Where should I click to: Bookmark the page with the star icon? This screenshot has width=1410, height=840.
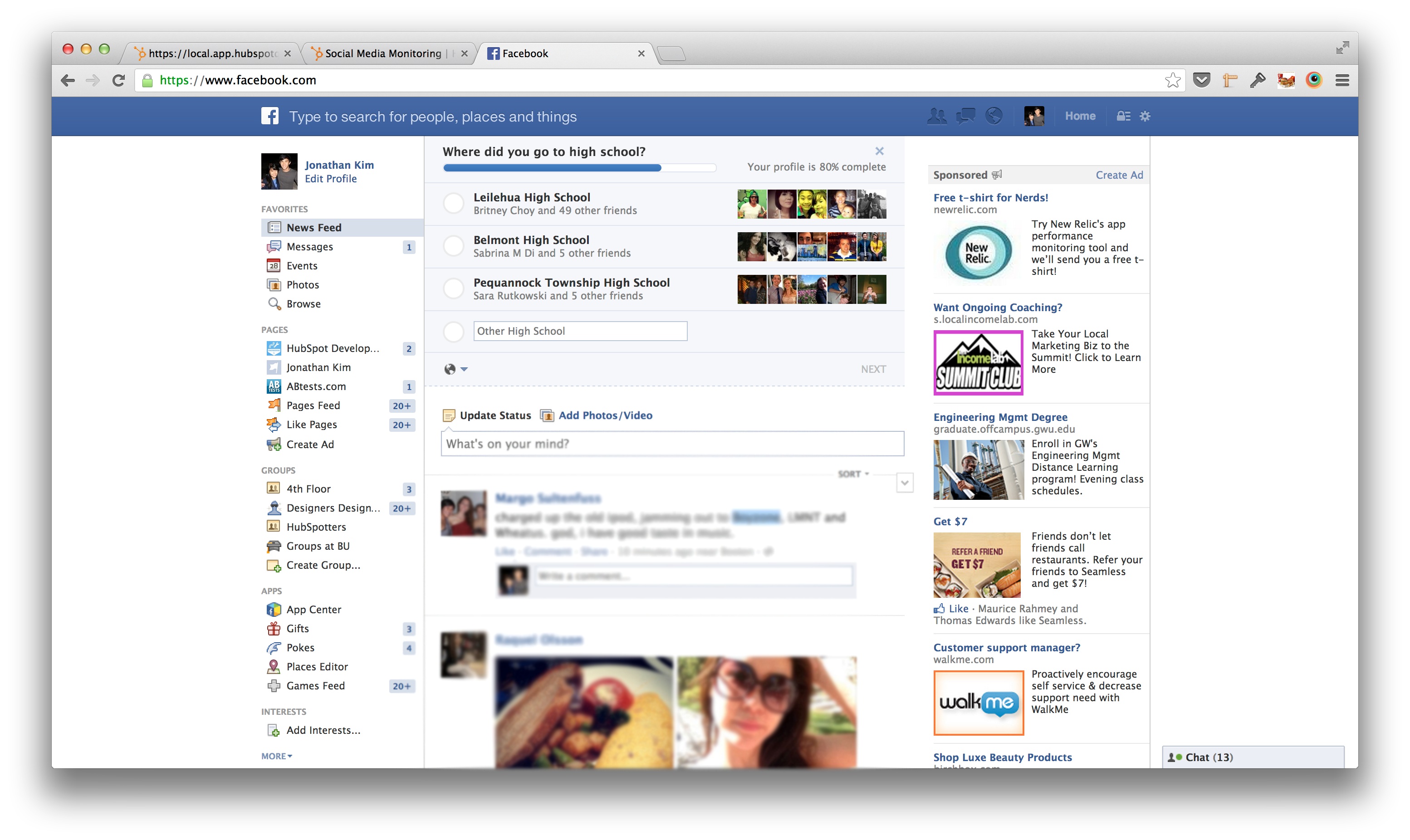click(x=1173, y=80)
